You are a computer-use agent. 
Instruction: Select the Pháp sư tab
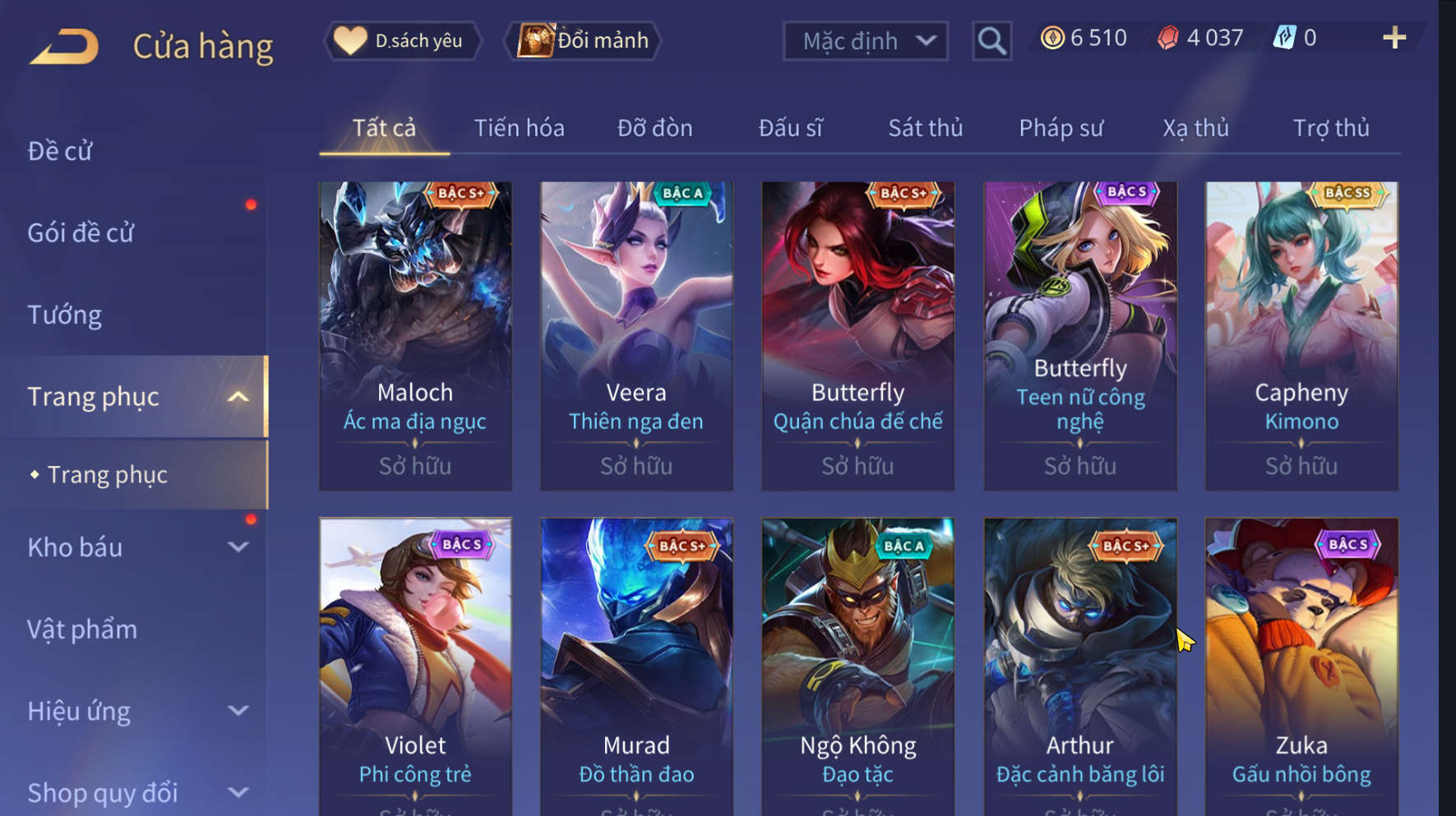pos(1061,128)
